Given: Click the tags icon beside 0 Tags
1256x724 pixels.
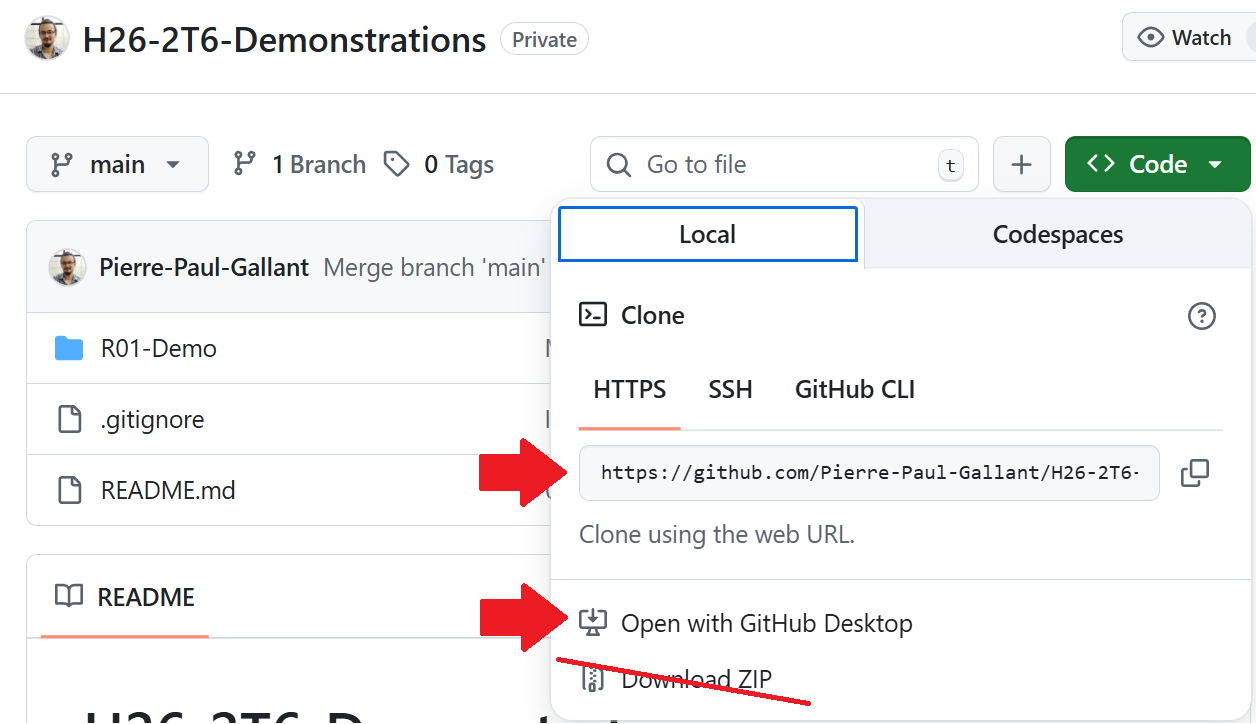Looking at the screenshot, I should pos(397,164).
